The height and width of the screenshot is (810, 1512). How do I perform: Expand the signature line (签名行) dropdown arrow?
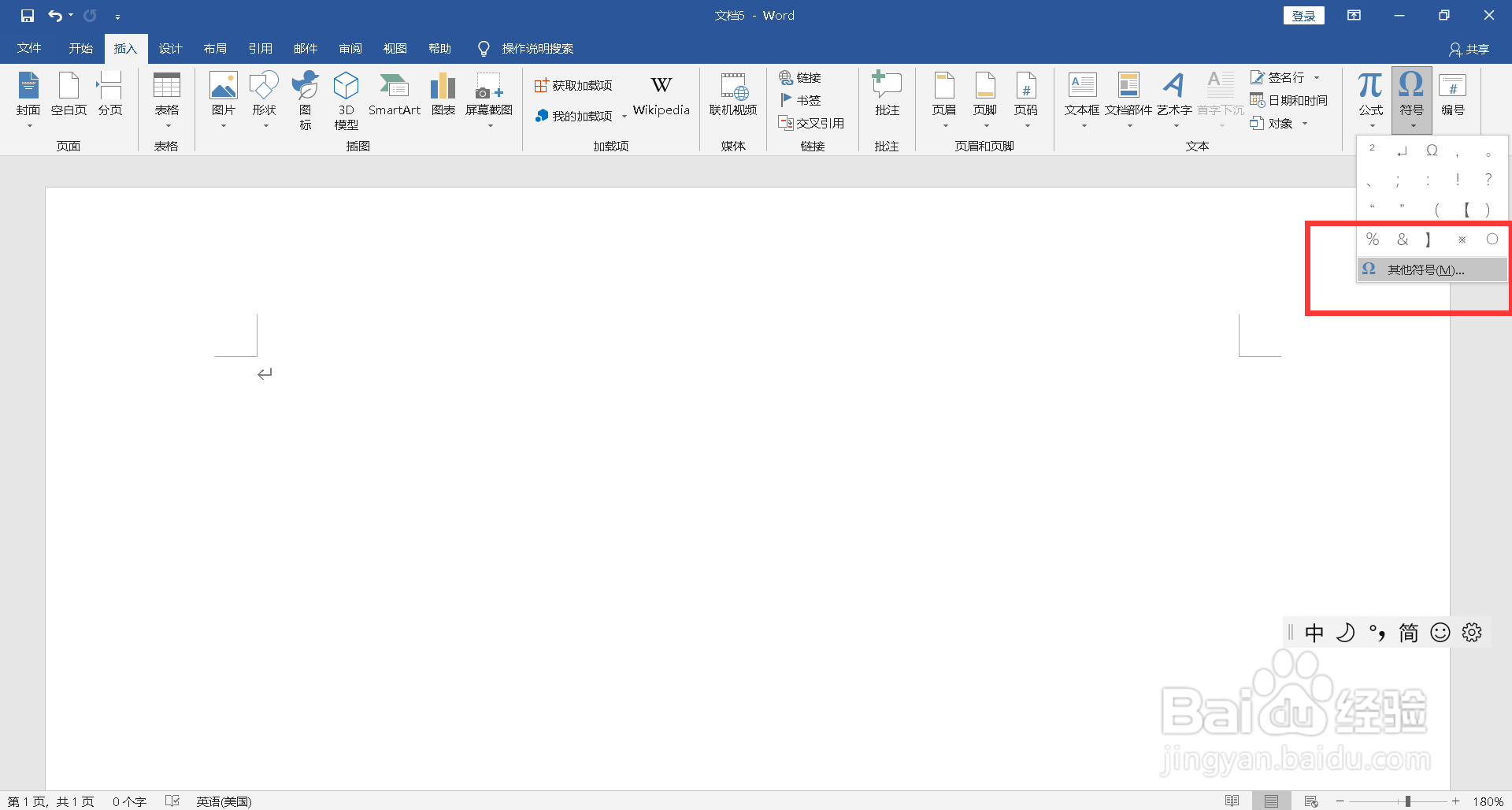coord(1317,77)
